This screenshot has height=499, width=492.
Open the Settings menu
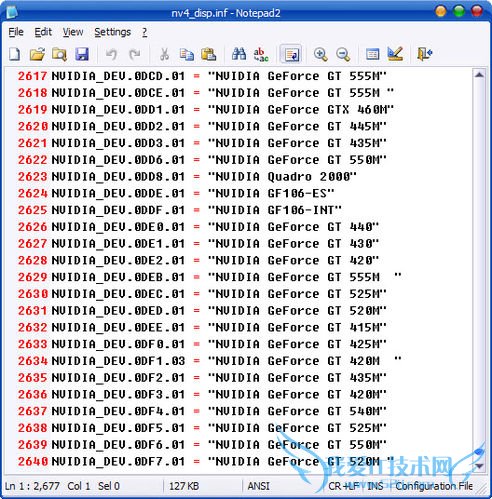click(x=112, y=32)
